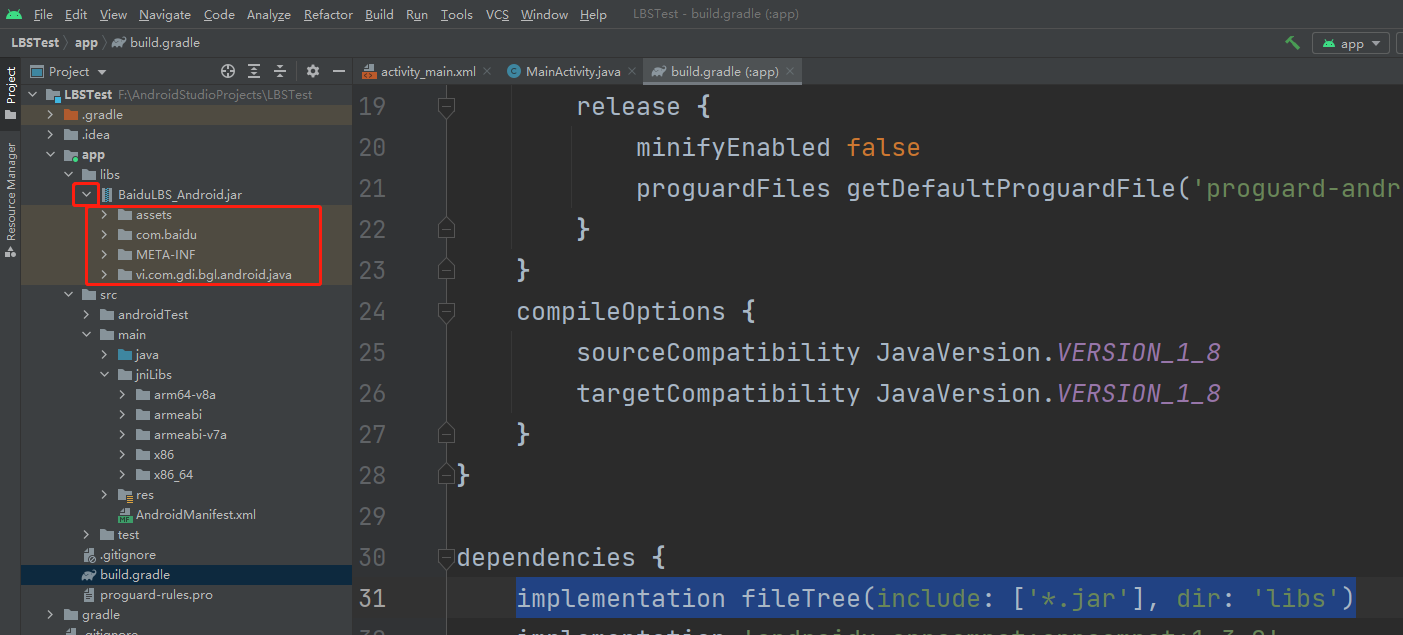Expand the META-INF folder chevron
The width and height of the screenshot is (1403, 635).
[x=105, y=254]
